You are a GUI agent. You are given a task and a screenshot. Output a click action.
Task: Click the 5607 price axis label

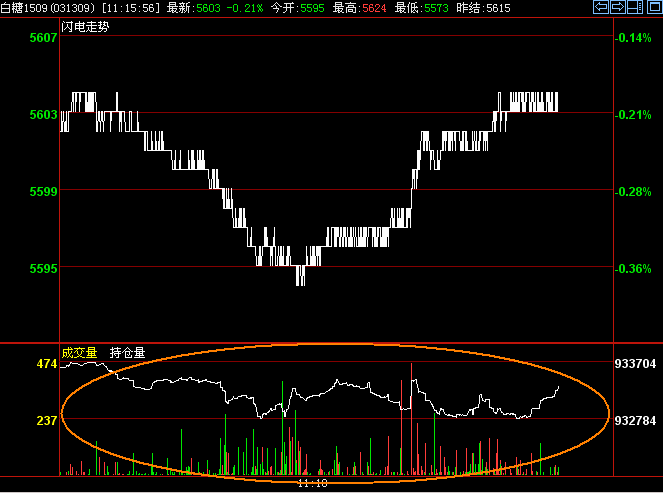click(x=43, y=38)
